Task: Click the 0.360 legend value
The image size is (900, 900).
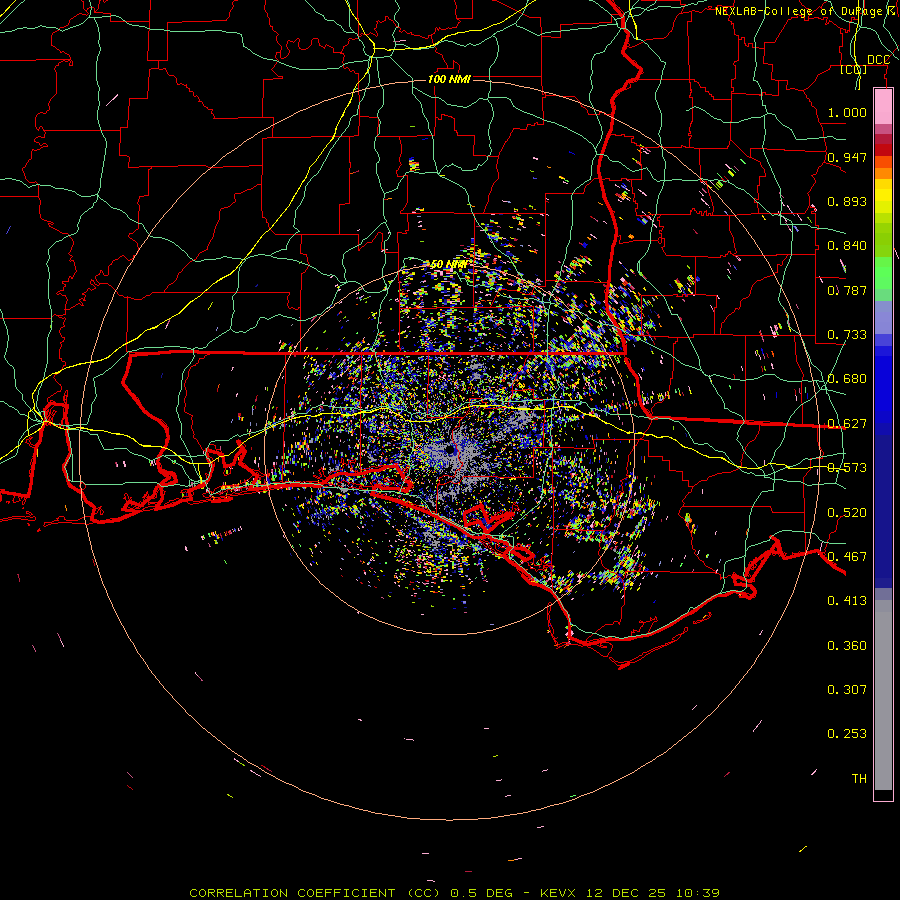Action: click(x=847, y=646)
